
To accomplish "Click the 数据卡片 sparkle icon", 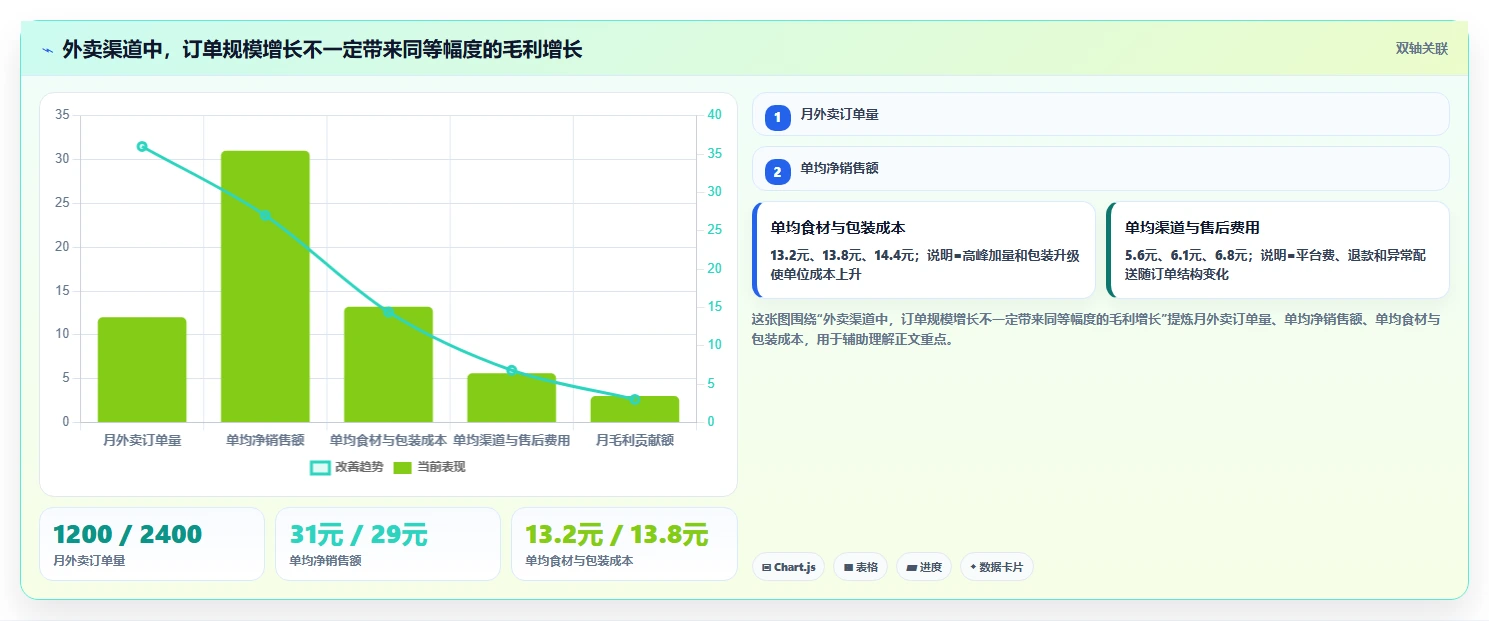I will (x=973, y=567).
